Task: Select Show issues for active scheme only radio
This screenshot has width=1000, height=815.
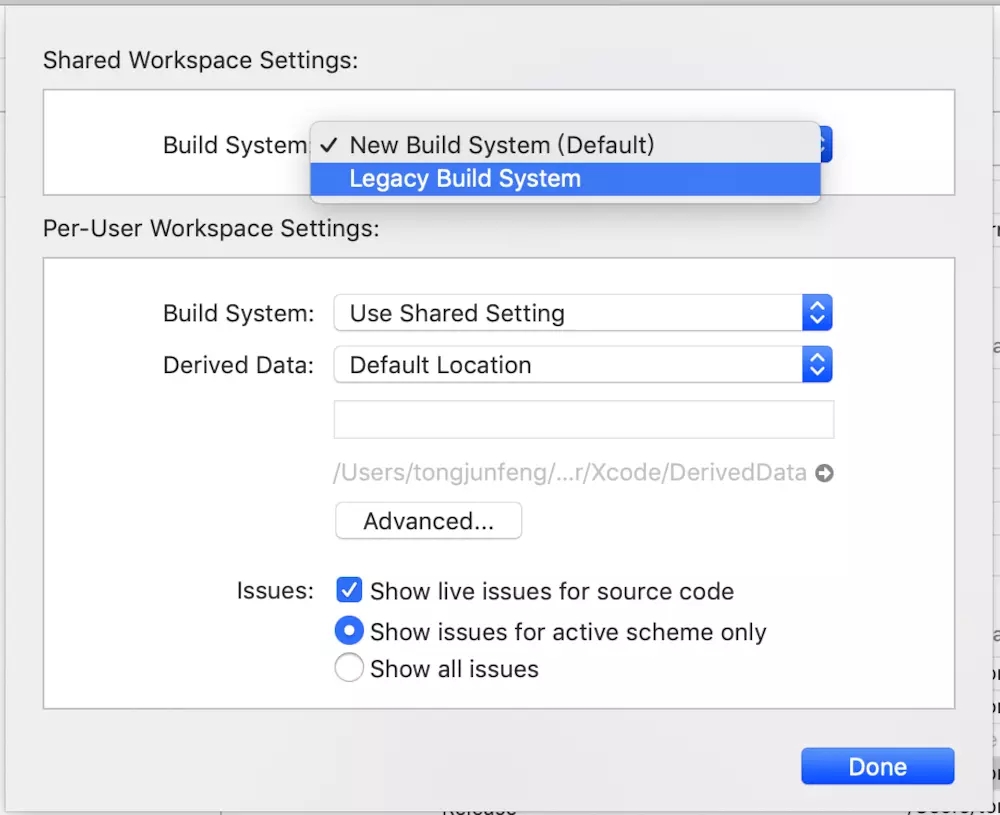Action: tap(349, 631)
